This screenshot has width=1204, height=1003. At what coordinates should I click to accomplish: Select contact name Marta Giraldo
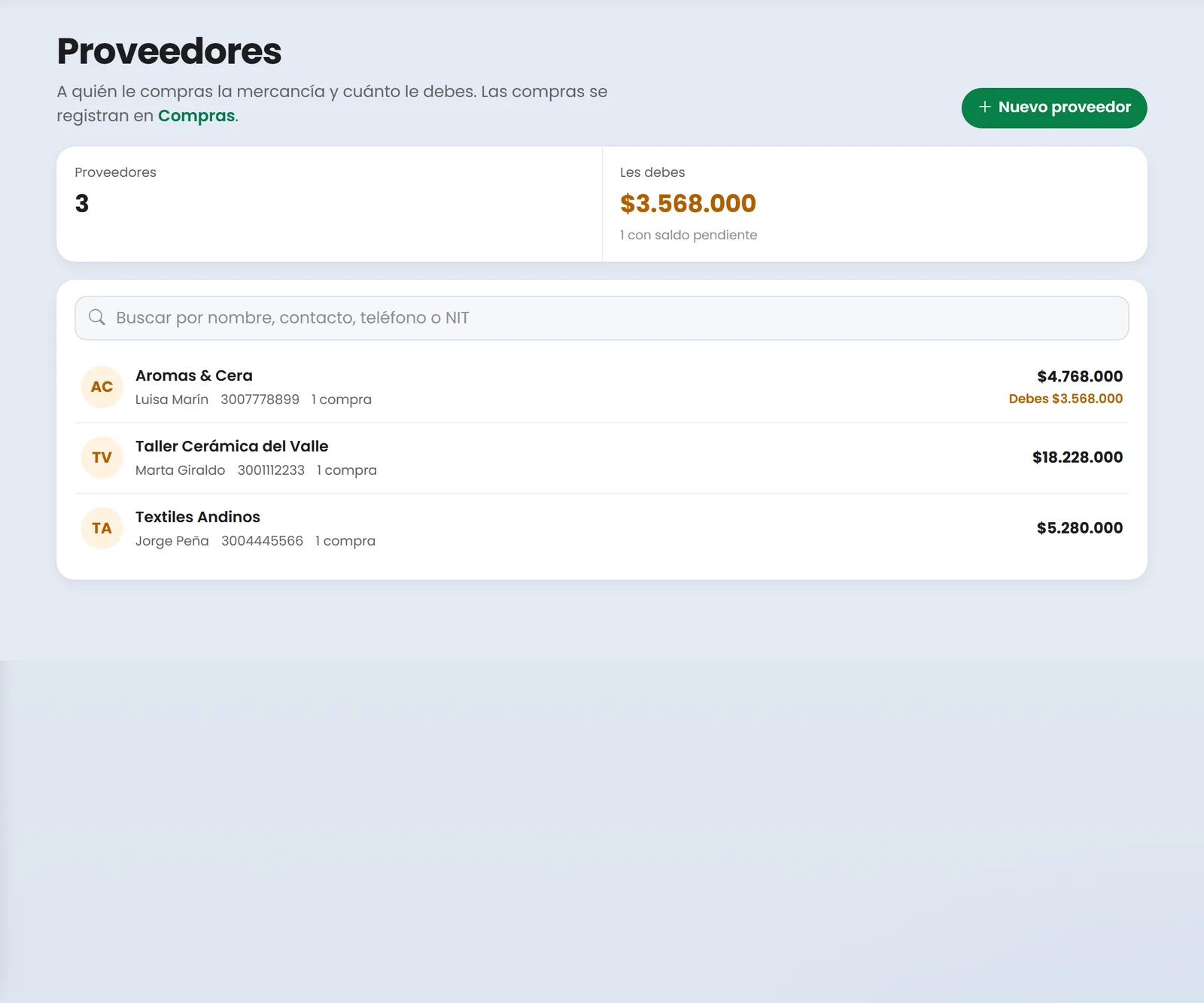pyautogui.click(x=180, y=470)
